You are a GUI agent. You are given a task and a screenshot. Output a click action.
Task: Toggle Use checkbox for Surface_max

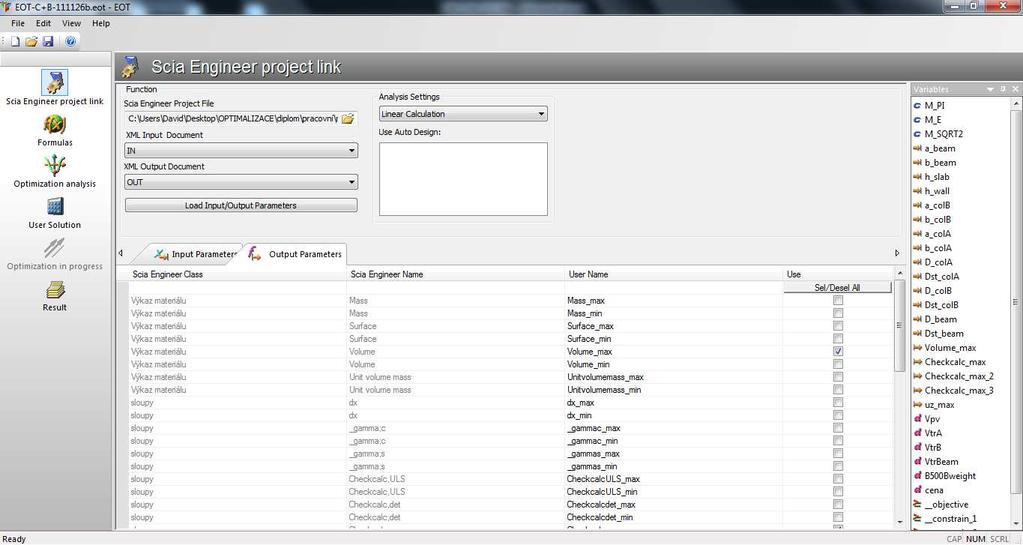point(838,326)
